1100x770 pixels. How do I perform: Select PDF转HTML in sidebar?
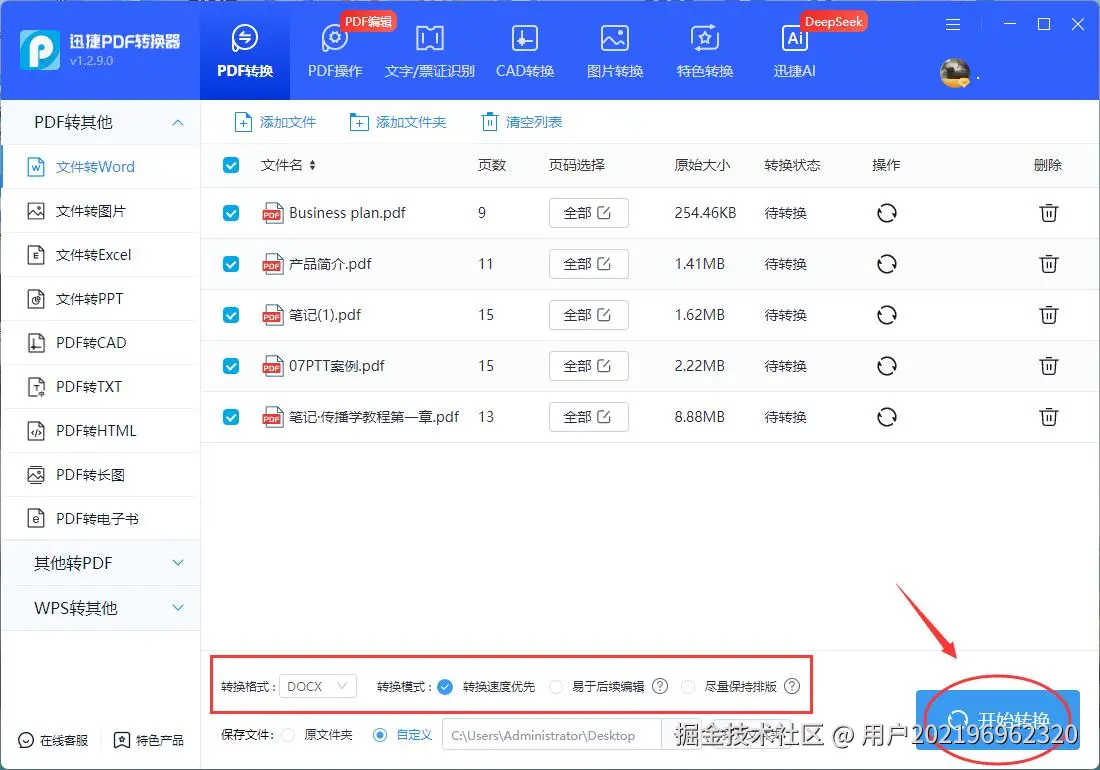(x=101, y=431)
